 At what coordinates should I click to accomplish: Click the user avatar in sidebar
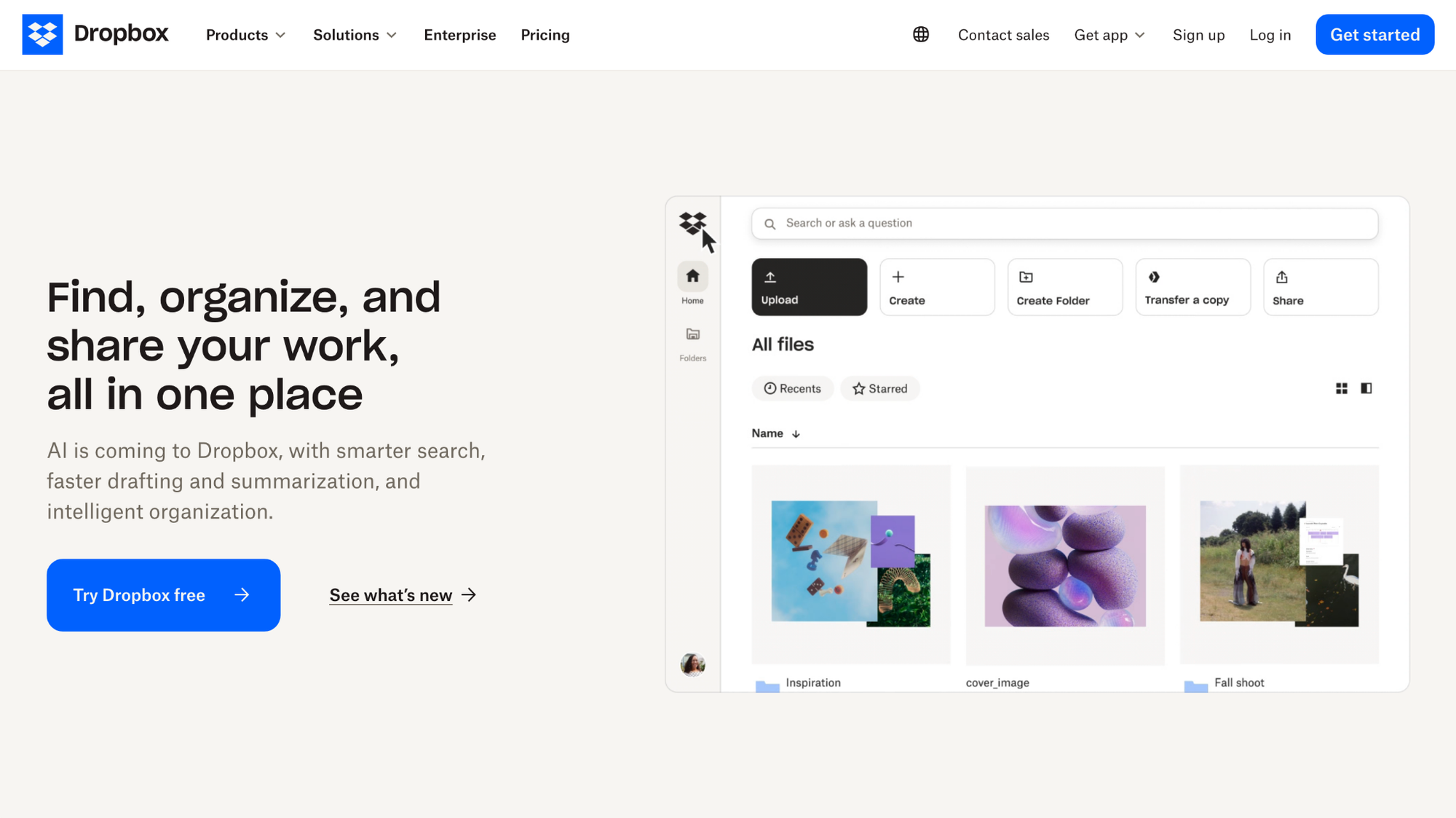pyautogui.click(x=692, y=664)
